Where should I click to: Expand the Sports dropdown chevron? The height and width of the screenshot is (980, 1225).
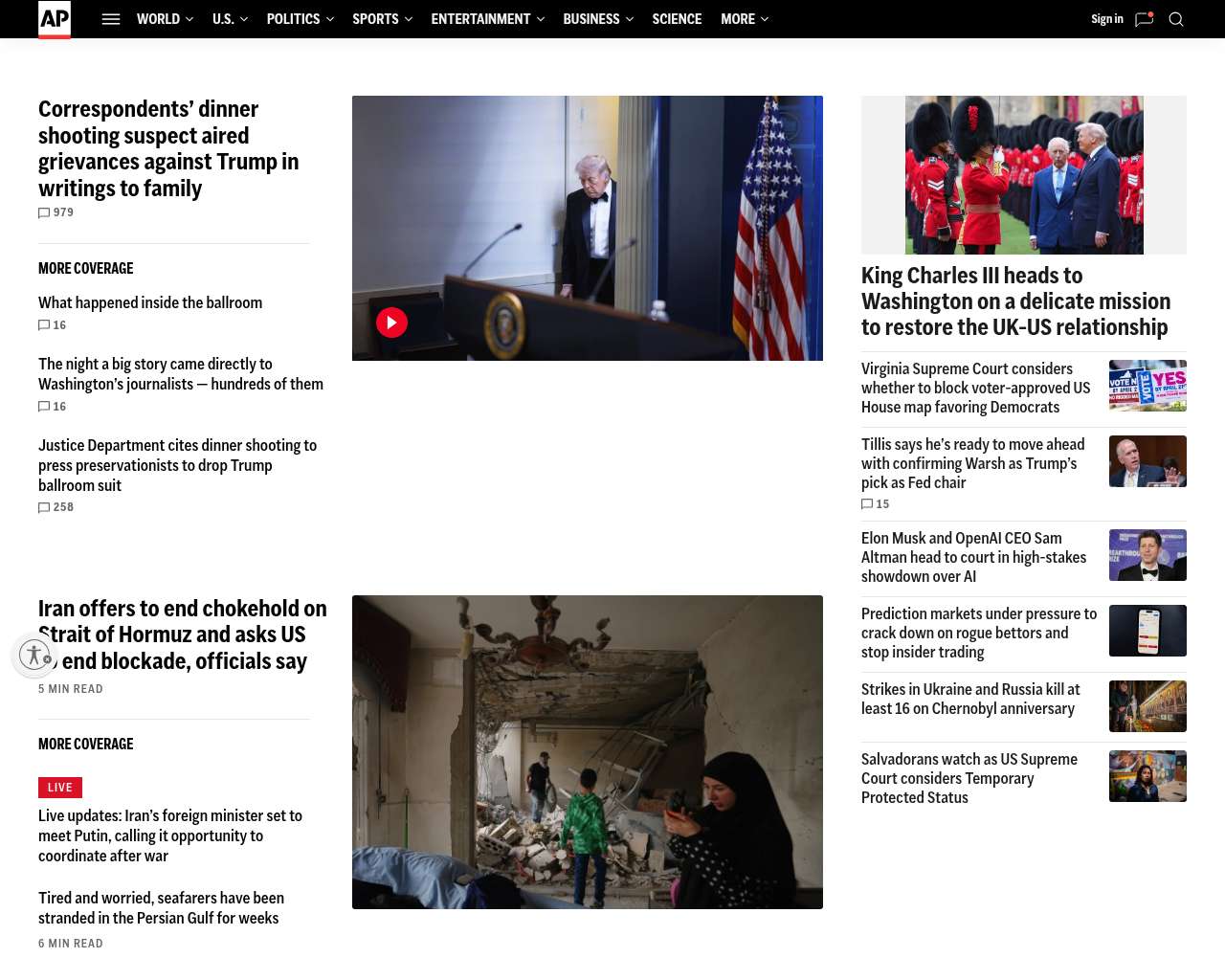tap(409, 19)
